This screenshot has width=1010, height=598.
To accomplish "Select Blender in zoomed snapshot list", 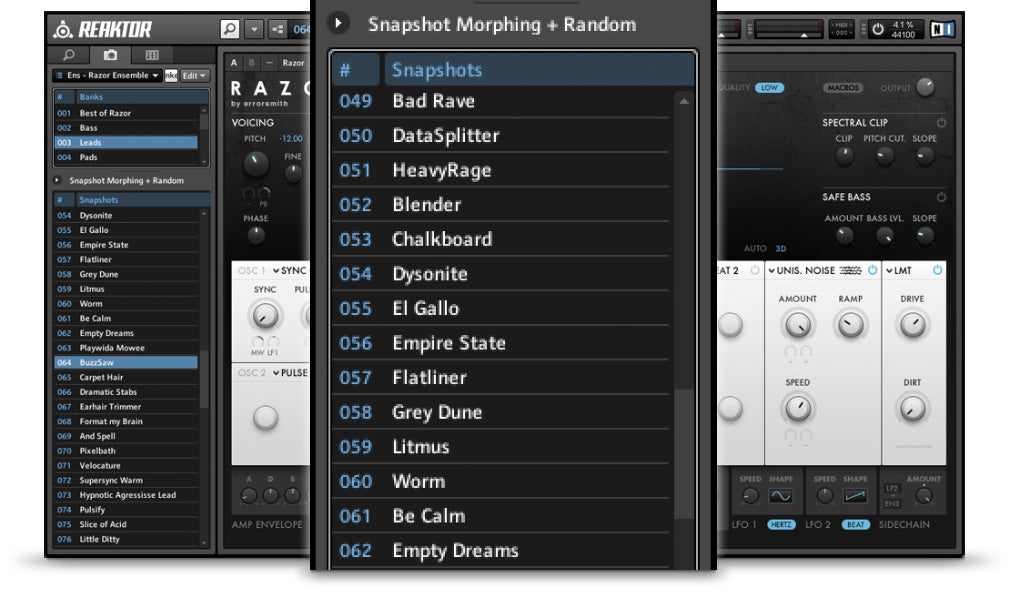I will (x=500, y=205).
